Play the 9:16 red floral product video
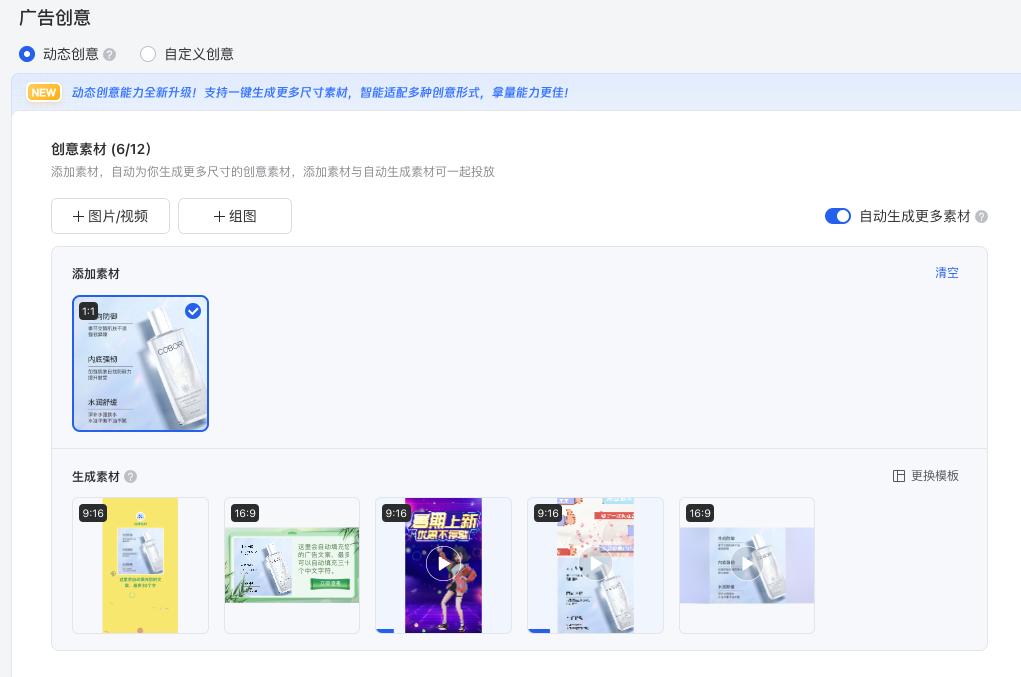The image size is (1021, 677). [595, 564]
